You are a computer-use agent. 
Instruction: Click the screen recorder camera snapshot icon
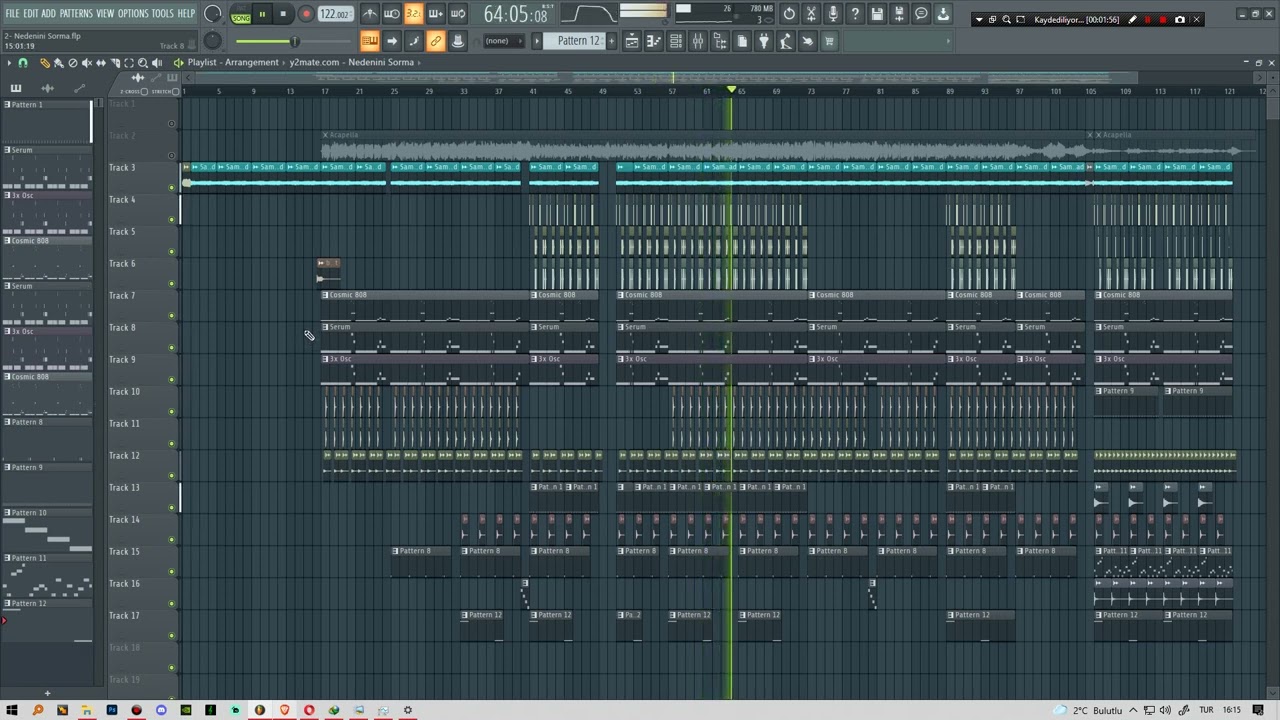(x=1180, y=19)
